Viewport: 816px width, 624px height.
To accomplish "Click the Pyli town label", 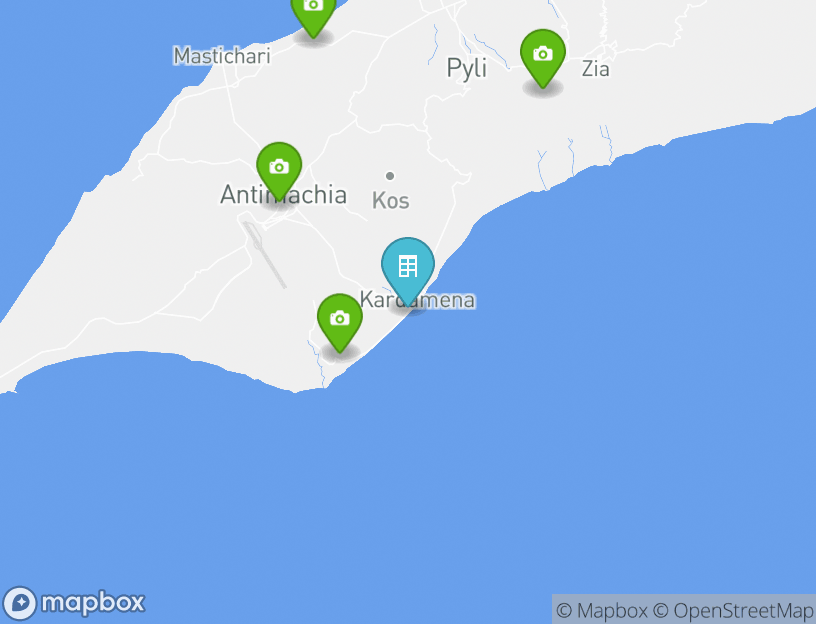I will 467,68.
